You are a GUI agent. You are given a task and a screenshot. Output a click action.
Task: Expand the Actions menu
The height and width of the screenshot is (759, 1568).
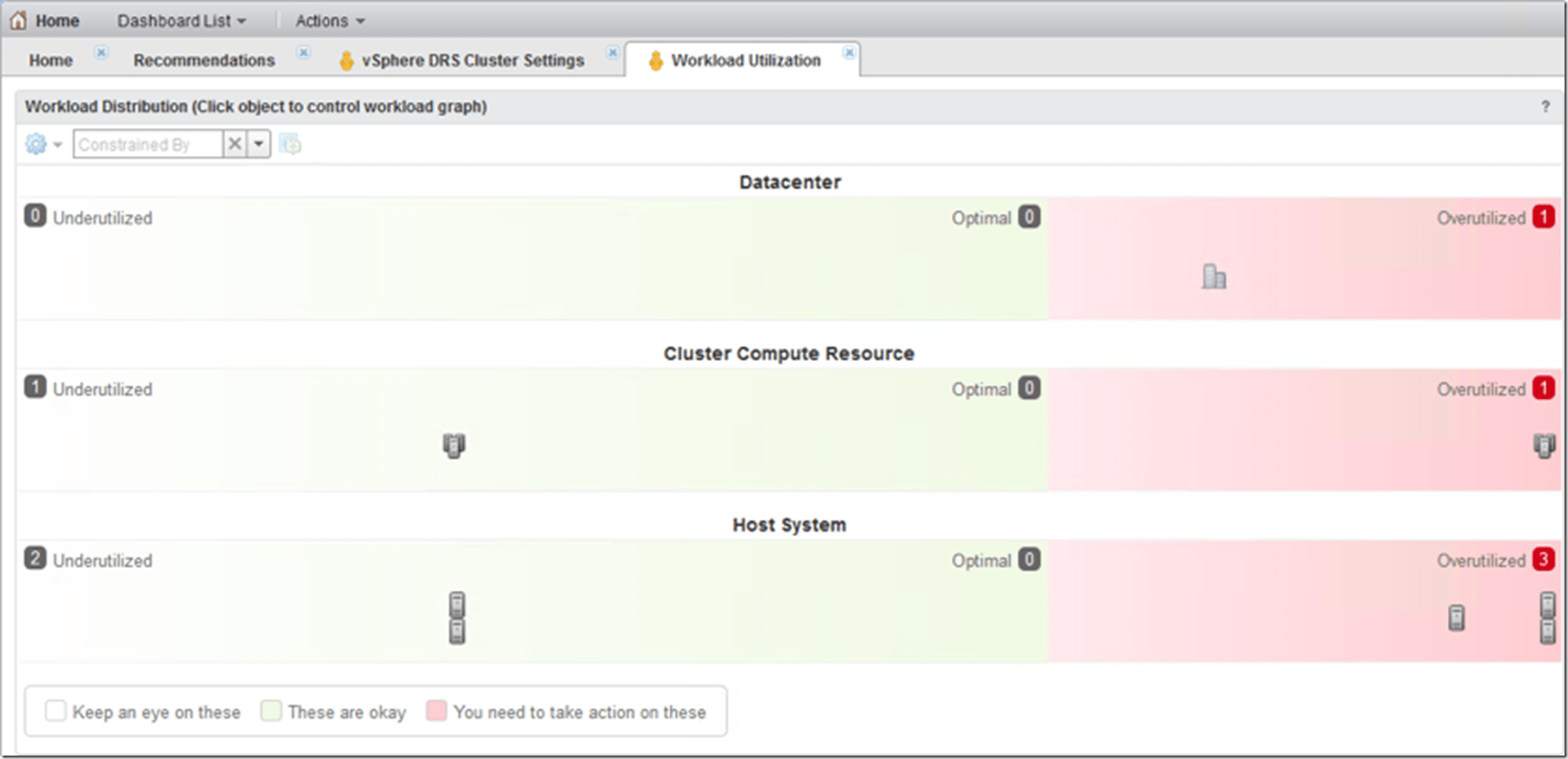pos(330,21)
